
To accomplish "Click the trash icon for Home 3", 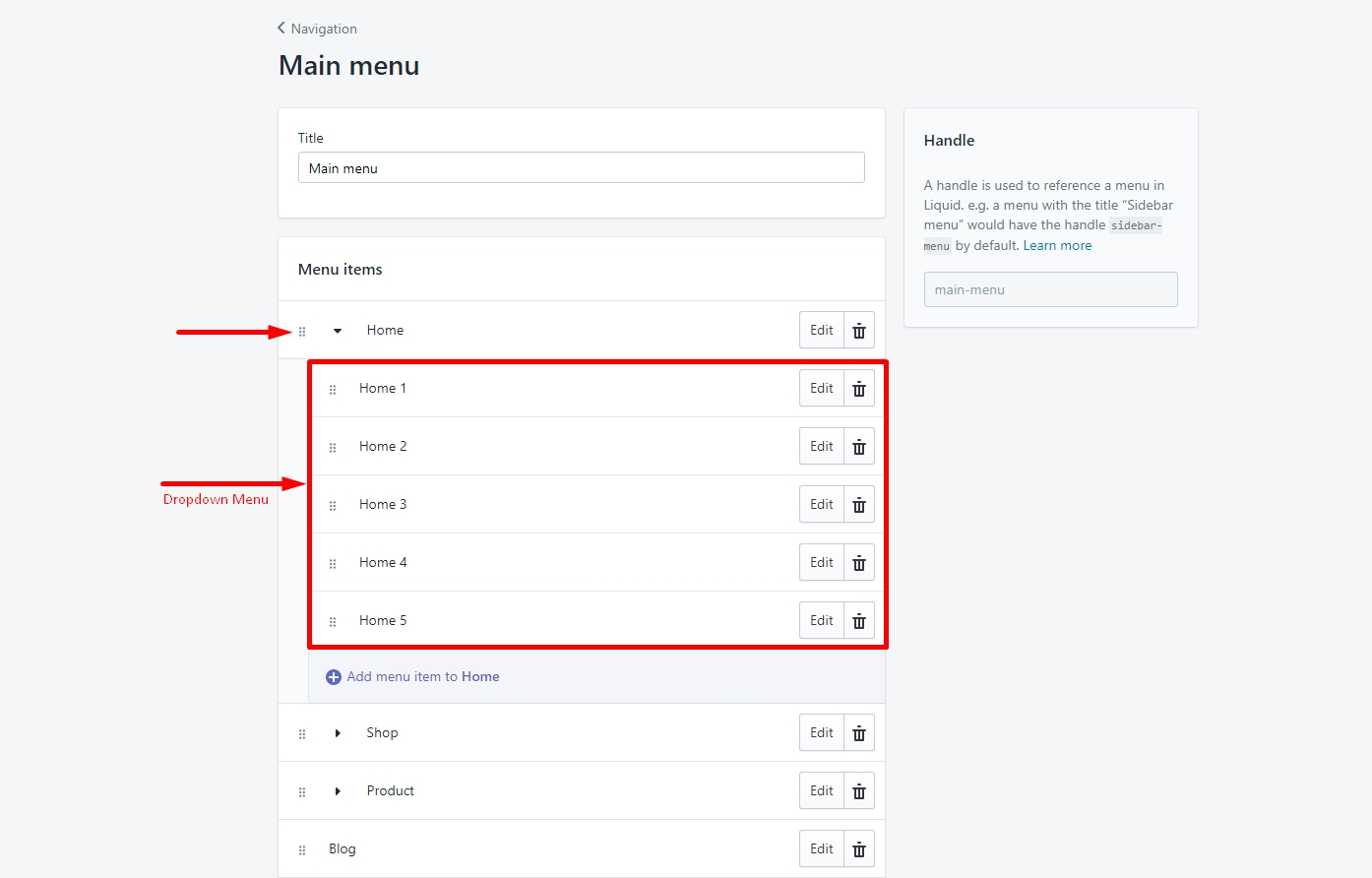I will click(859, 505).
